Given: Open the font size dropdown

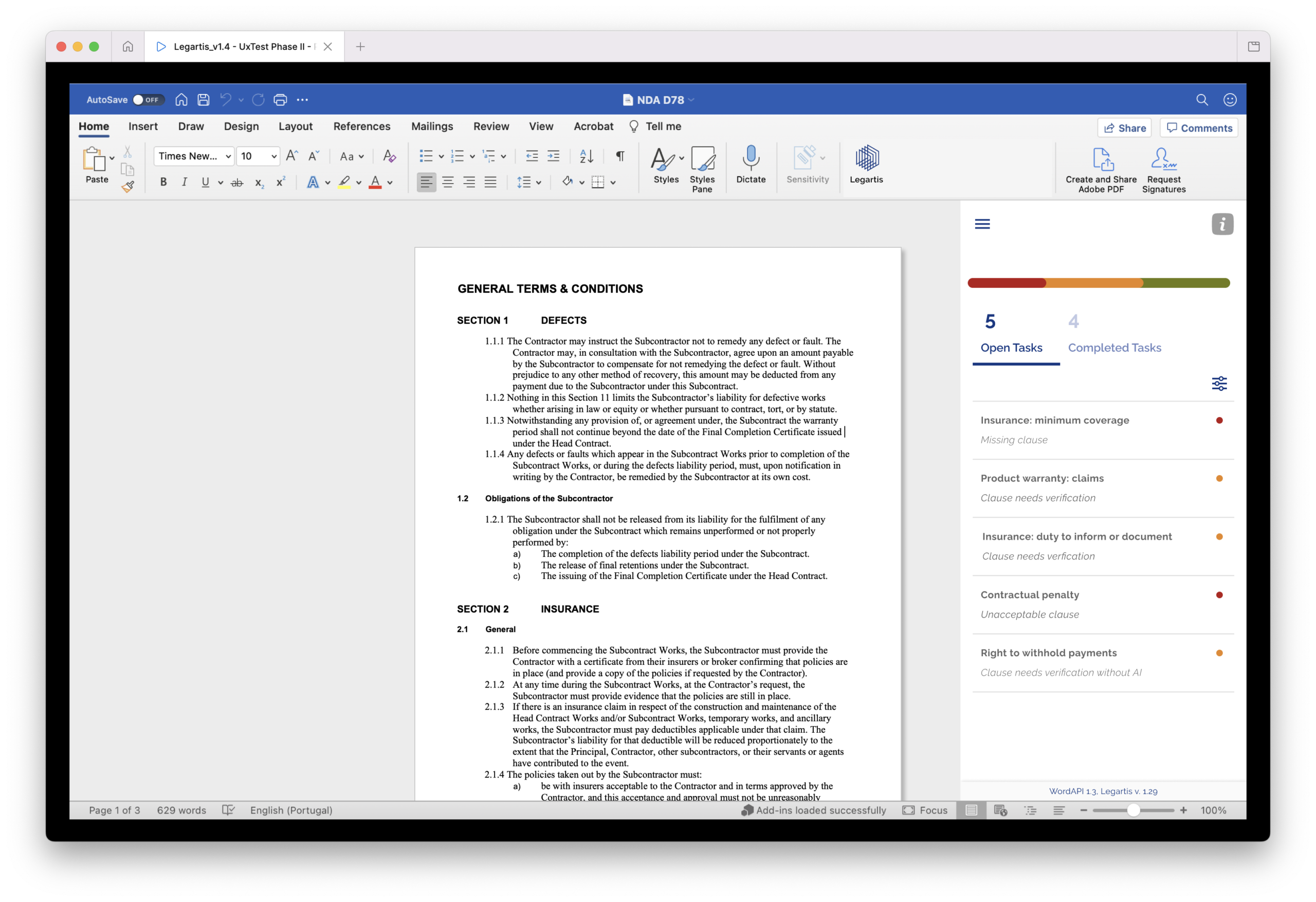Looking at the screenshot, I should click(258, 156).
